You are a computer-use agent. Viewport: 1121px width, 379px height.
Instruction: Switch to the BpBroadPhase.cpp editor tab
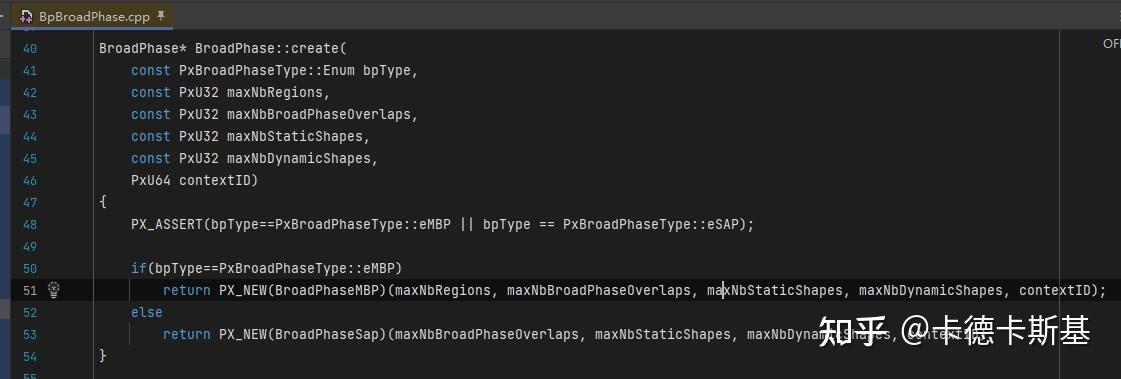coord(94,16)
